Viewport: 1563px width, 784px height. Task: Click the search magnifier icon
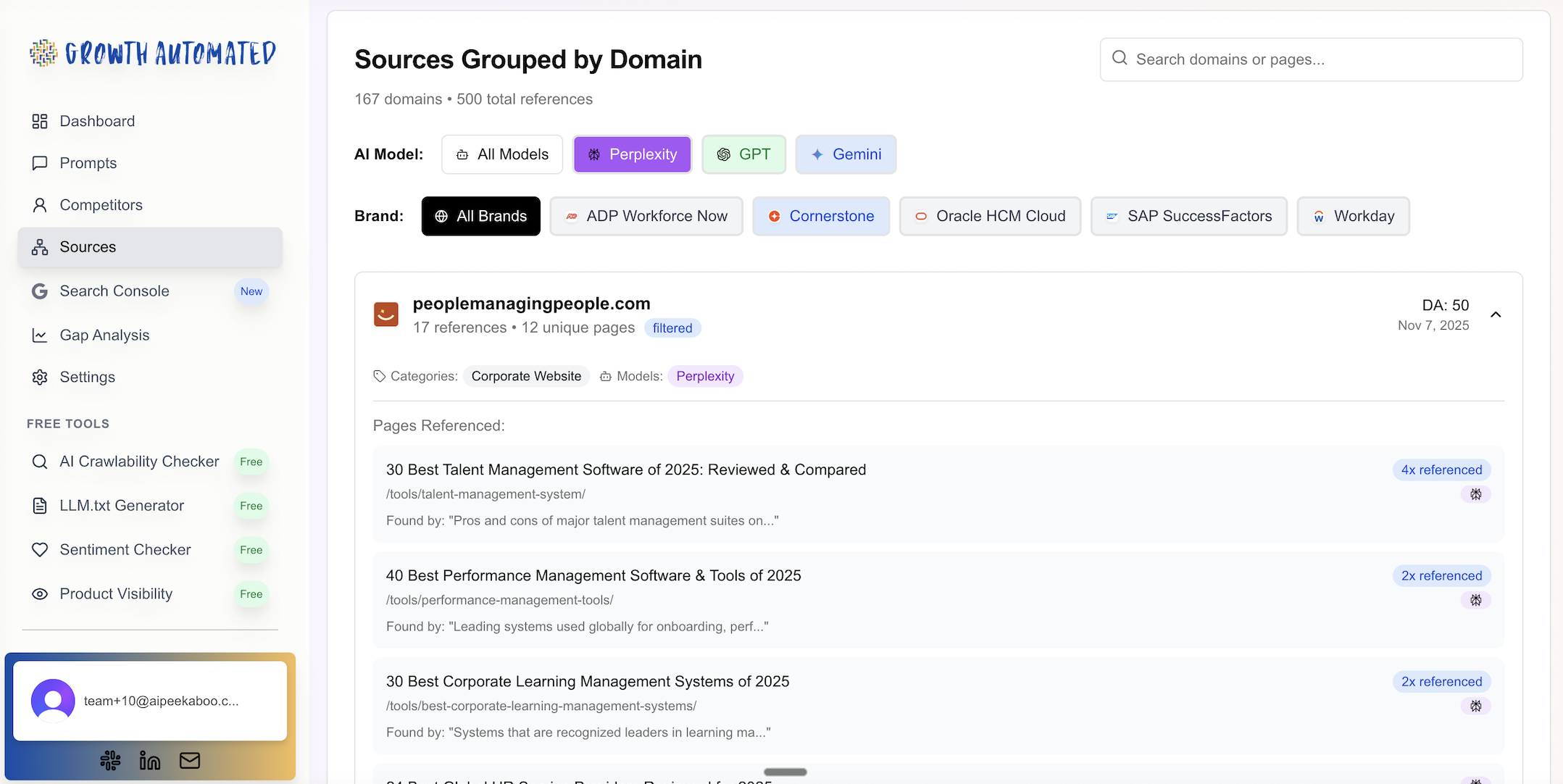click(1120, 59)
